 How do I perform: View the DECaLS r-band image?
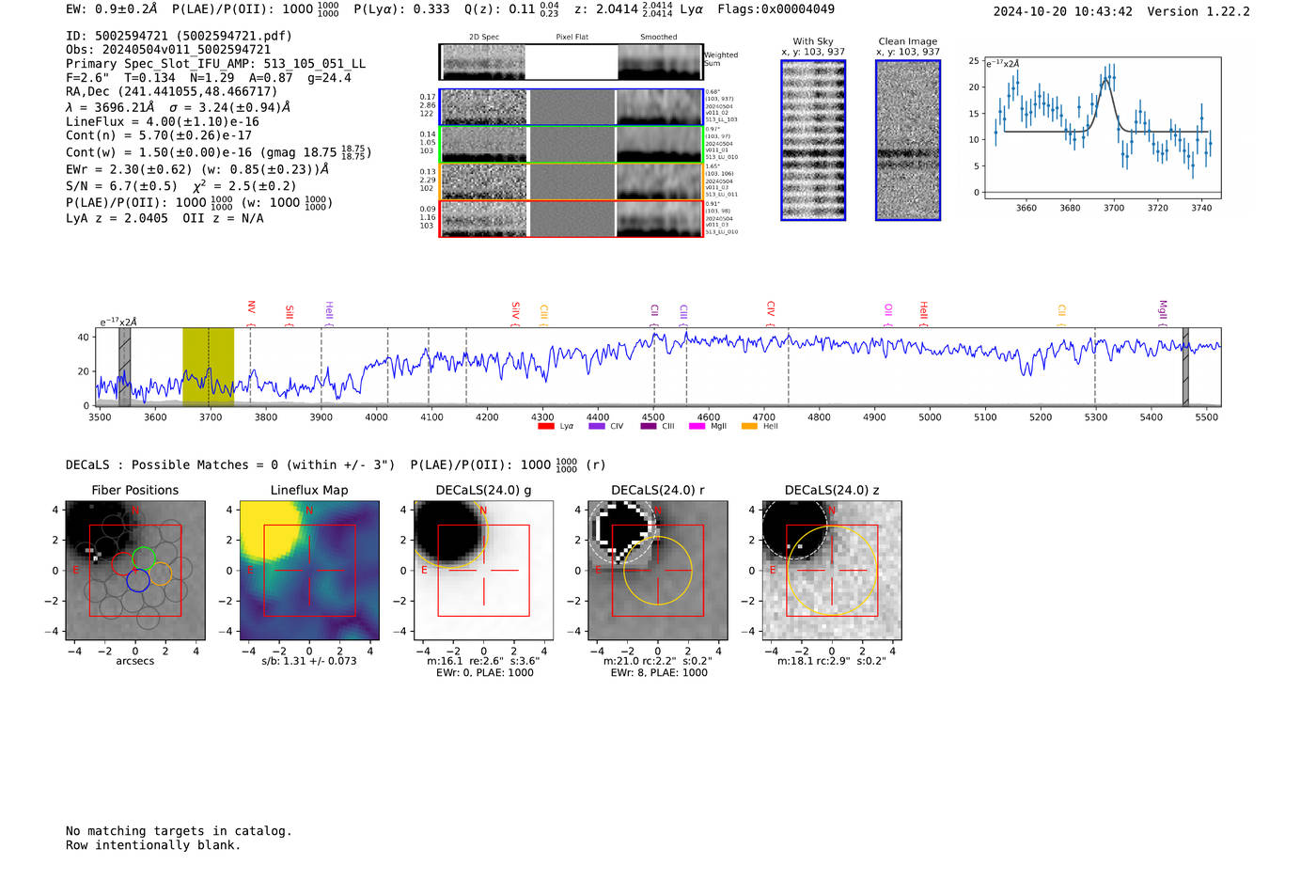click(657, 570)
